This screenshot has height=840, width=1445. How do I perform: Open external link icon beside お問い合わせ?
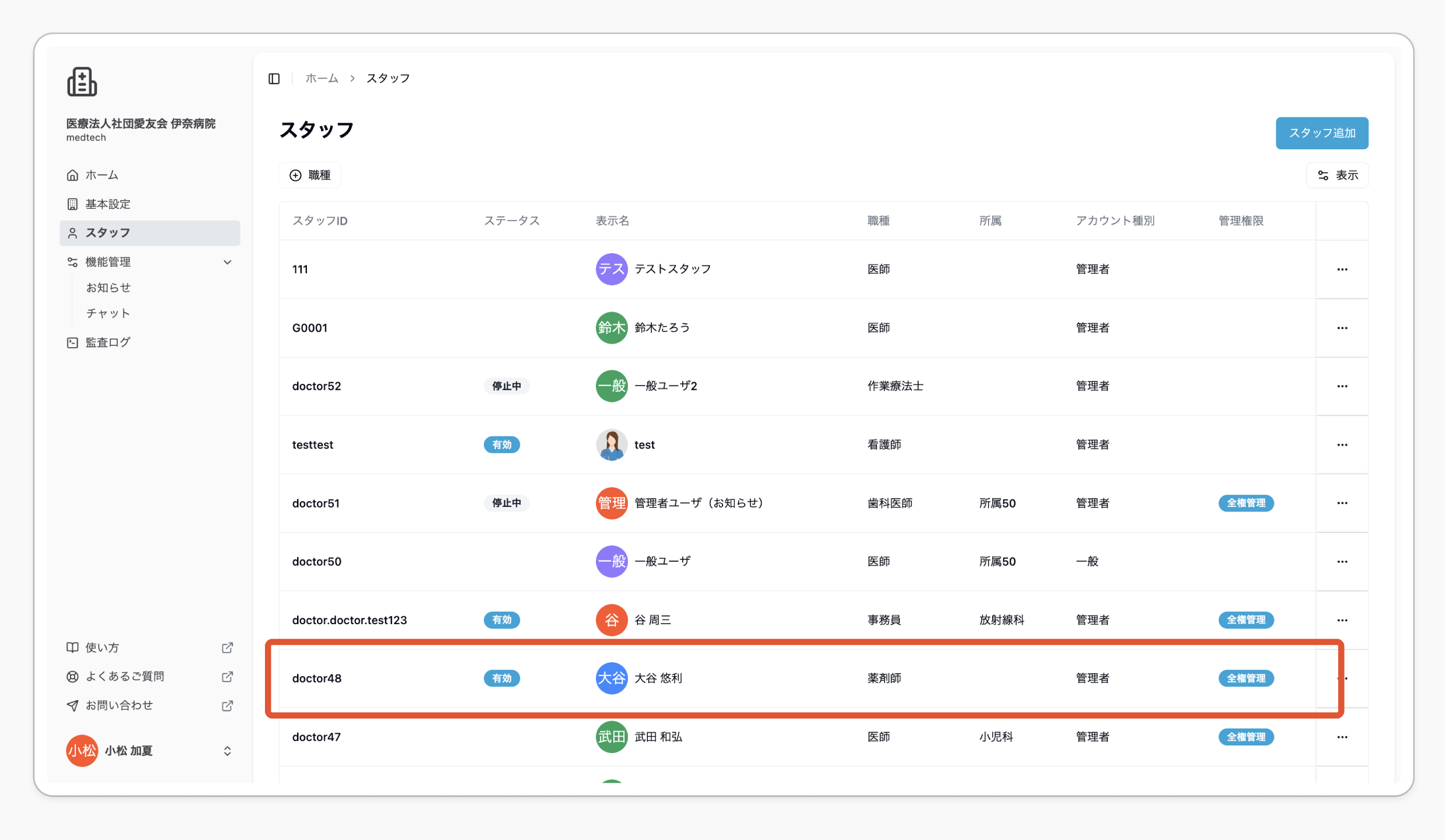coord(228,706)
